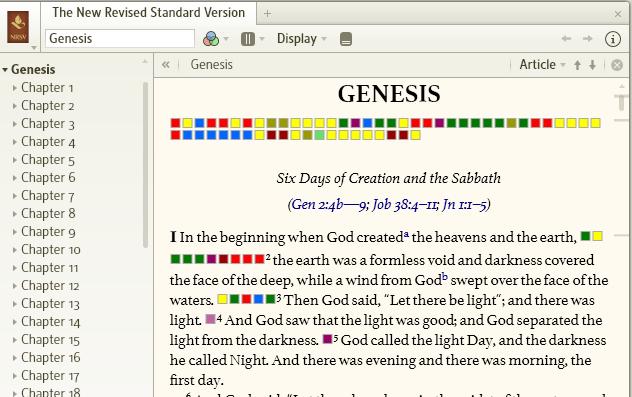Close the locator bar with X icon
632x397 pixels.
point(617,65)
